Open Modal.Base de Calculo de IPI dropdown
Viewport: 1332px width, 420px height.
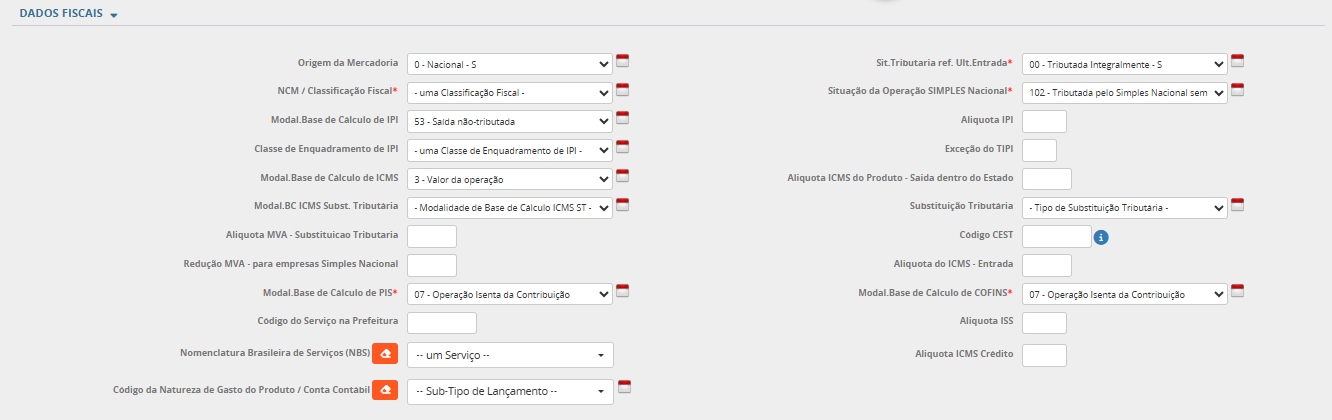click(509, 122)
